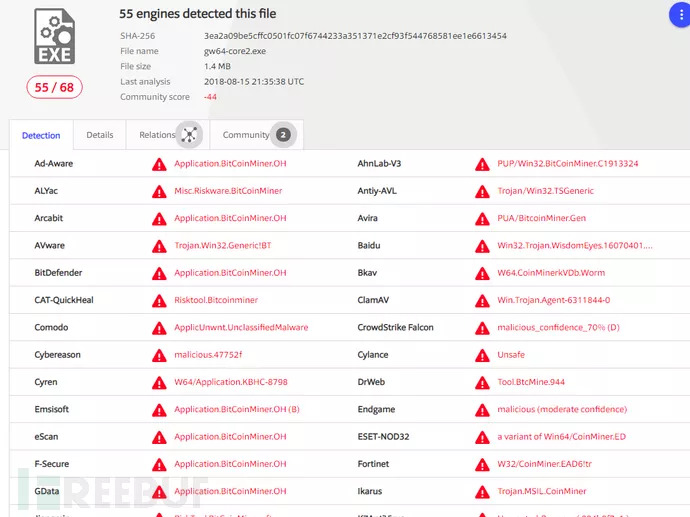Click the warning icon in Arcabit row
This screenshot has height=517, width=690.
pos(159,219)
